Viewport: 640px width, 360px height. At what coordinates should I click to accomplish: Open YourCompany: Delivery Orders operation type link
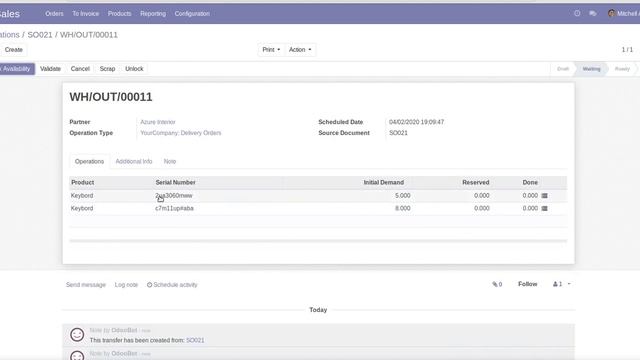tap(181, 133)
